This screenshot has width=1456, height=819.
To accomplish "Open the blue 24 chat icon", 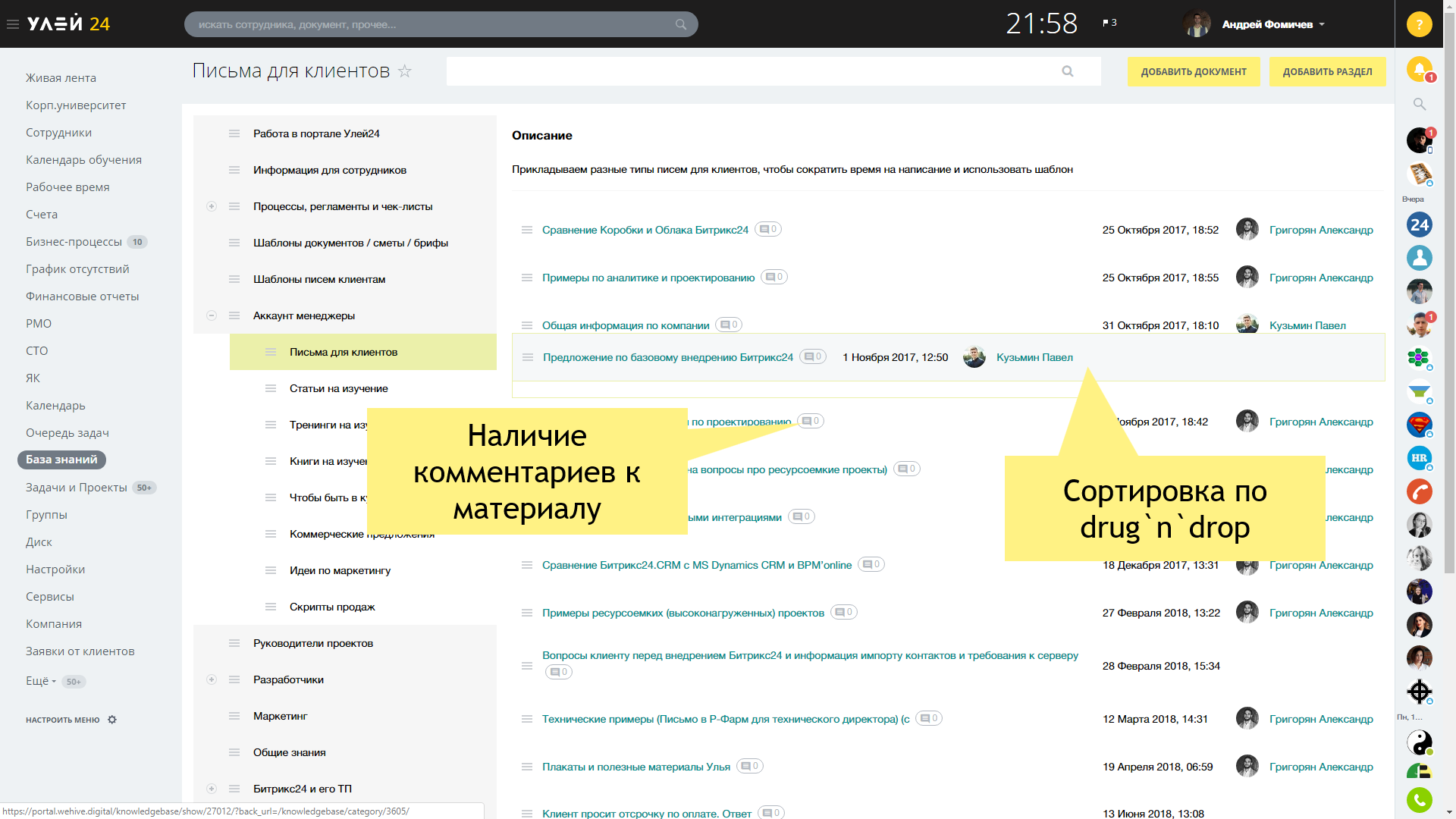I will (1419, 224).
